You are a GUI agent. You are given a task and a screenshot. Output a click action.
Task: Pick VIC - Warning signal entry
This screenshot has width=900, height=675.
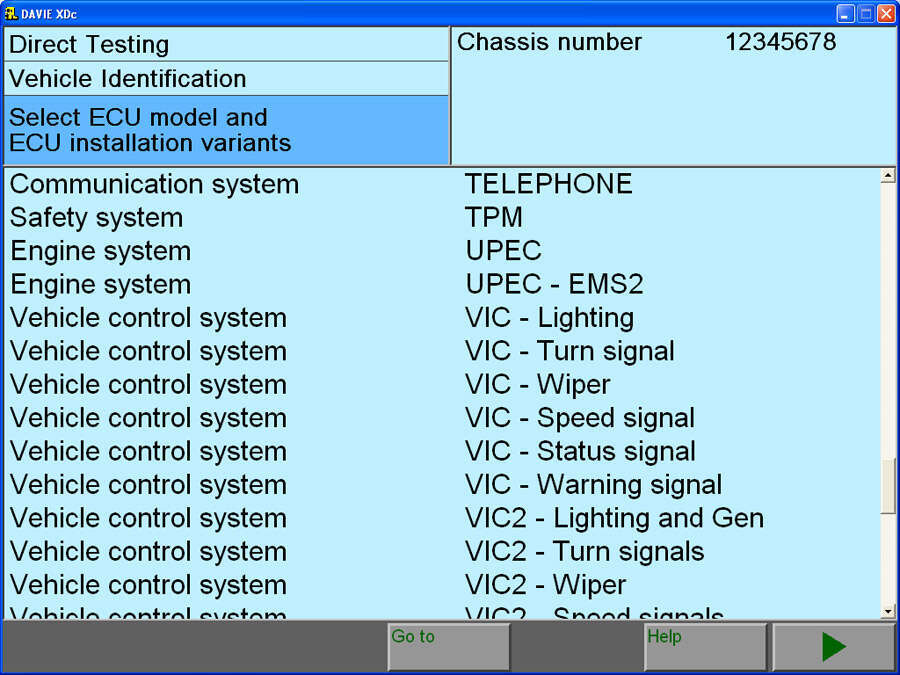[442, 484]
